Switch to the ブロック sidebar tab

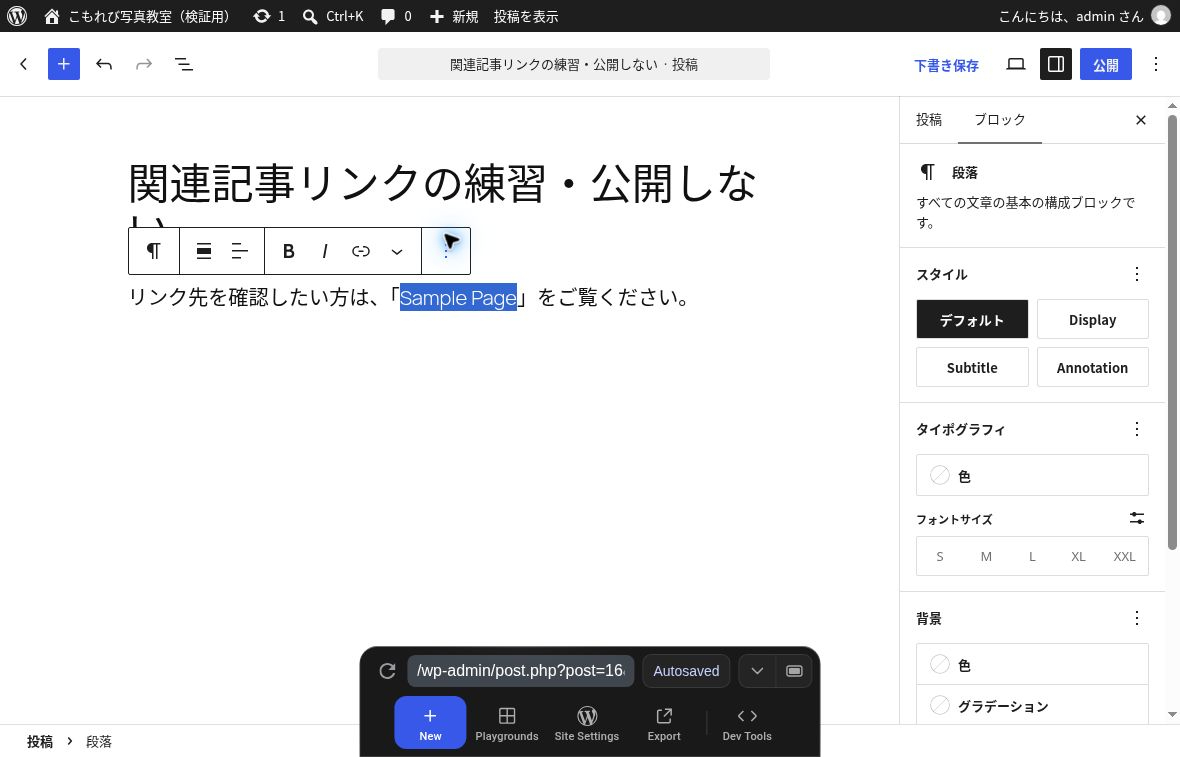999,120
